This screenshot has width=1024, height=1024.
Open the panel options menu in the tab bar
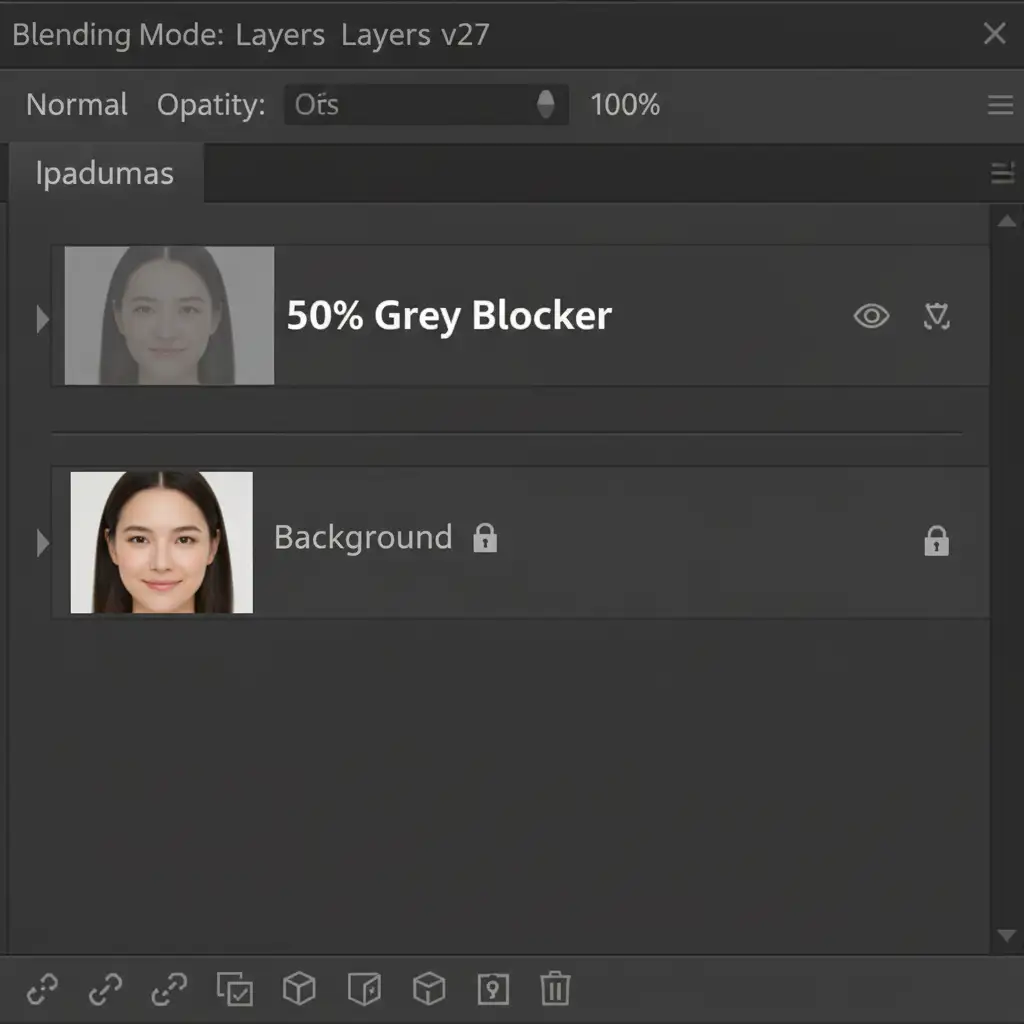coord(1001,174)
